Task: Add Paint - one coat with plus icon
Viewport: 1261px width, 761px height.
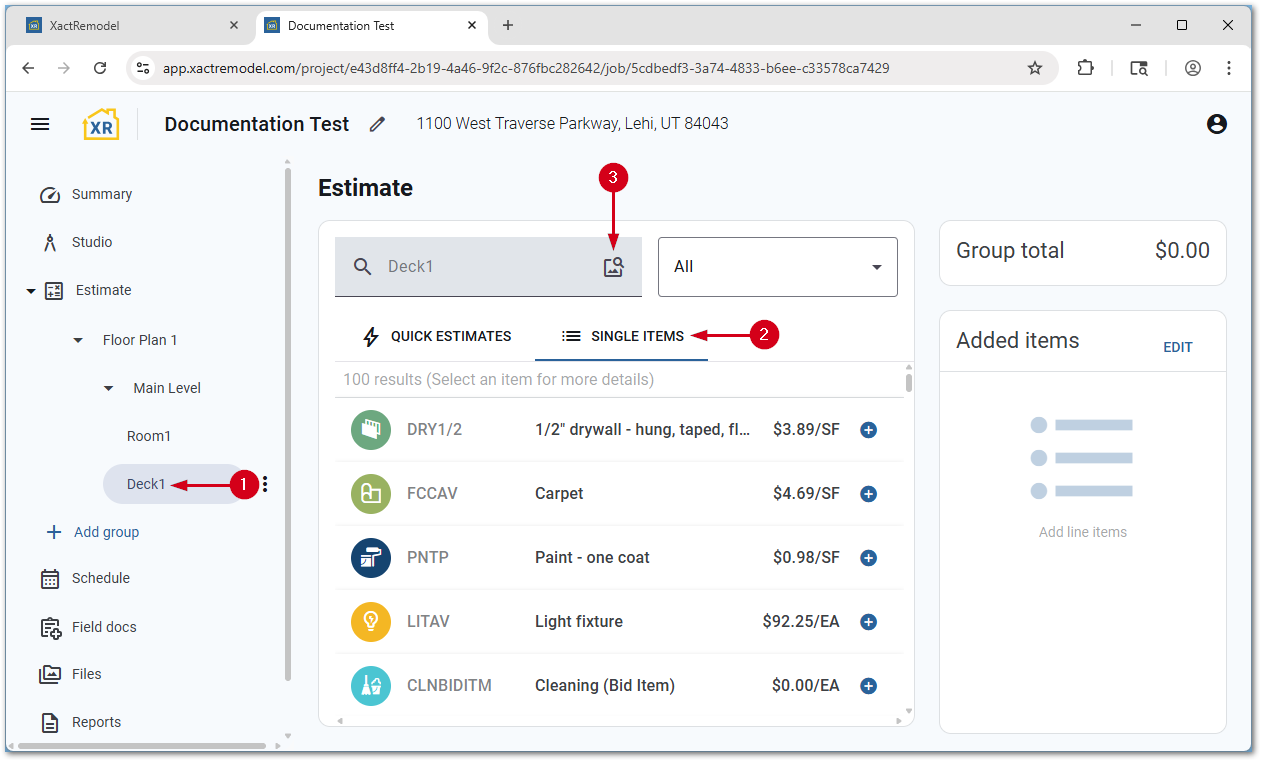Action: [868, 558]
